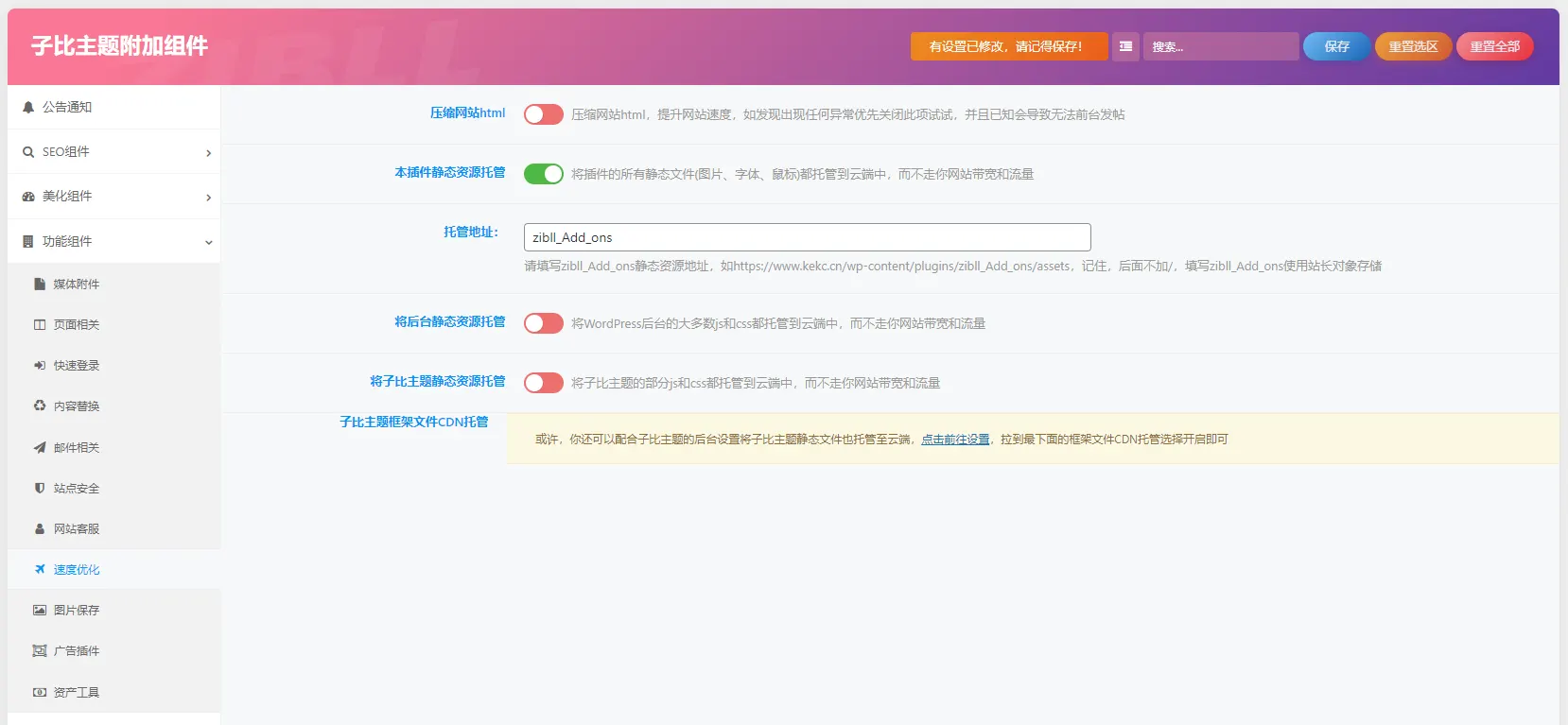The height and width of the screenshot is (725, 1568).
Task: Click the palette icon beside 美化组件
Action: (x=28, y=197)
